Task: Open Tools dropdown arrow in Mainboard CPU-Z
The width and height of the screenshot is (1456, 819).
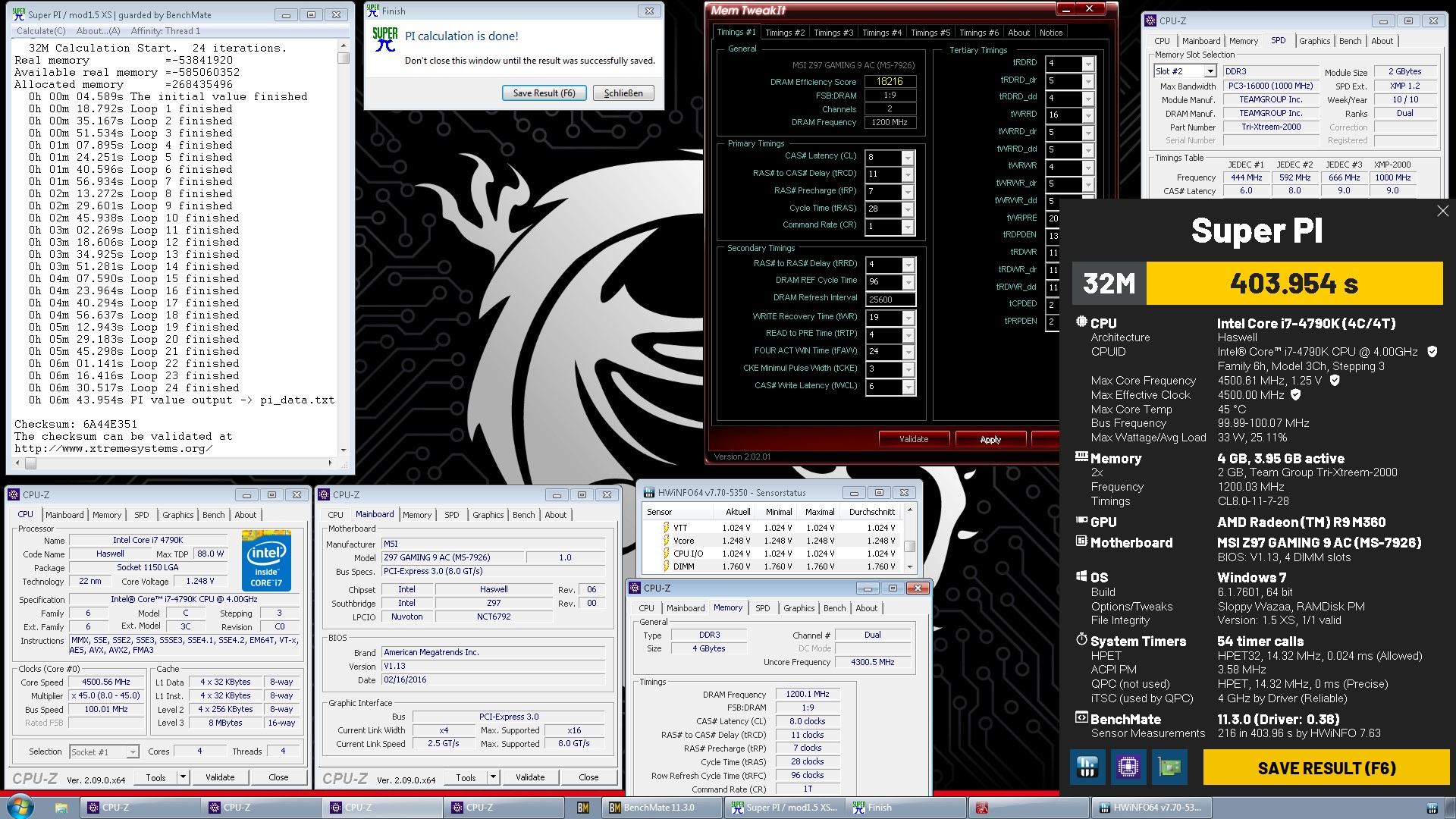Action: point(493,777)
